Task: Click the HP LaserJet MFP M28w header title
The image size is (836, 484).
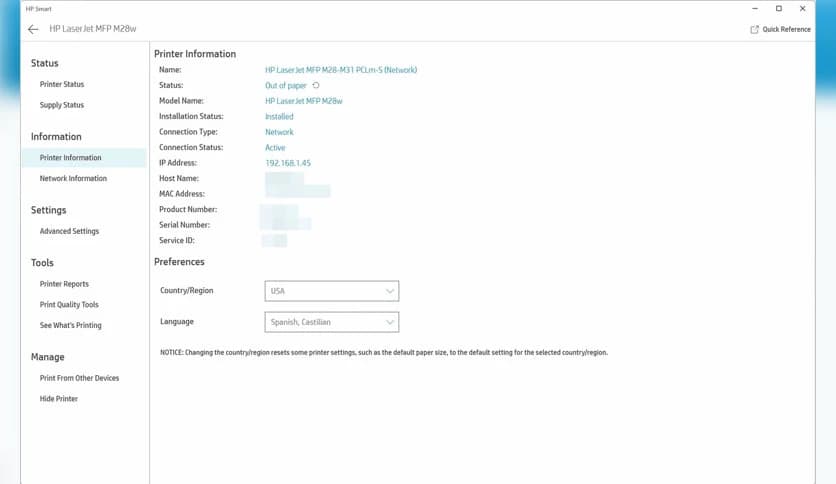Action: click(93, 29)
